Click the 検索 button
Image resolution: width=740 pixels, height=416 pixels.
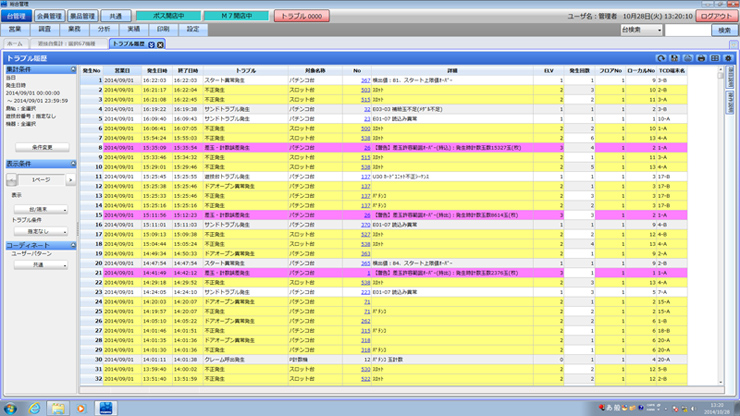[x=724, y=30]
